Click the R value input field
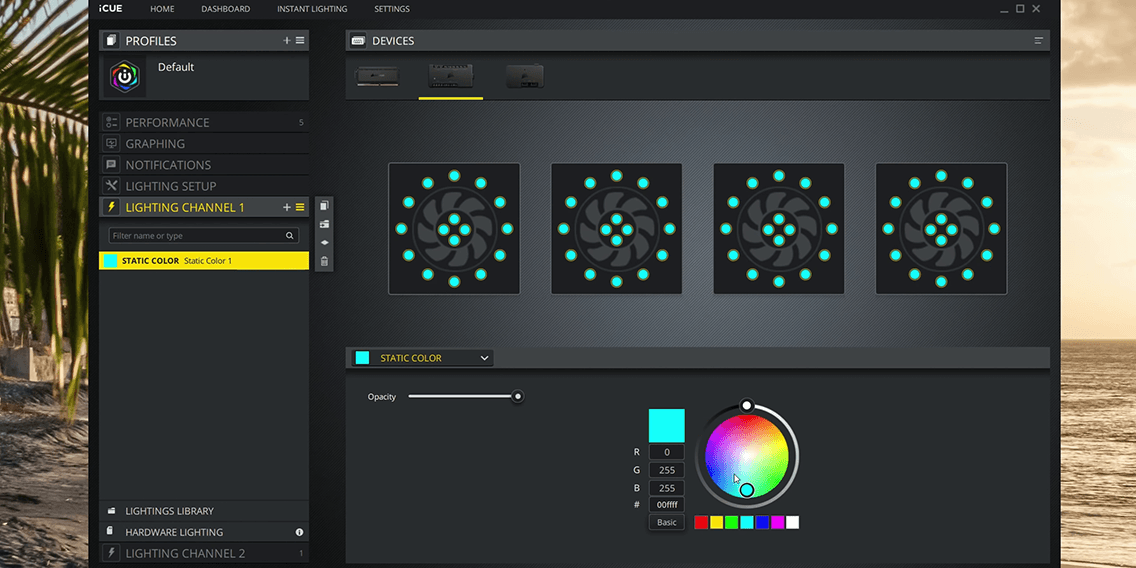Viewport: 1136px width, 568px height. pos(667,452)
